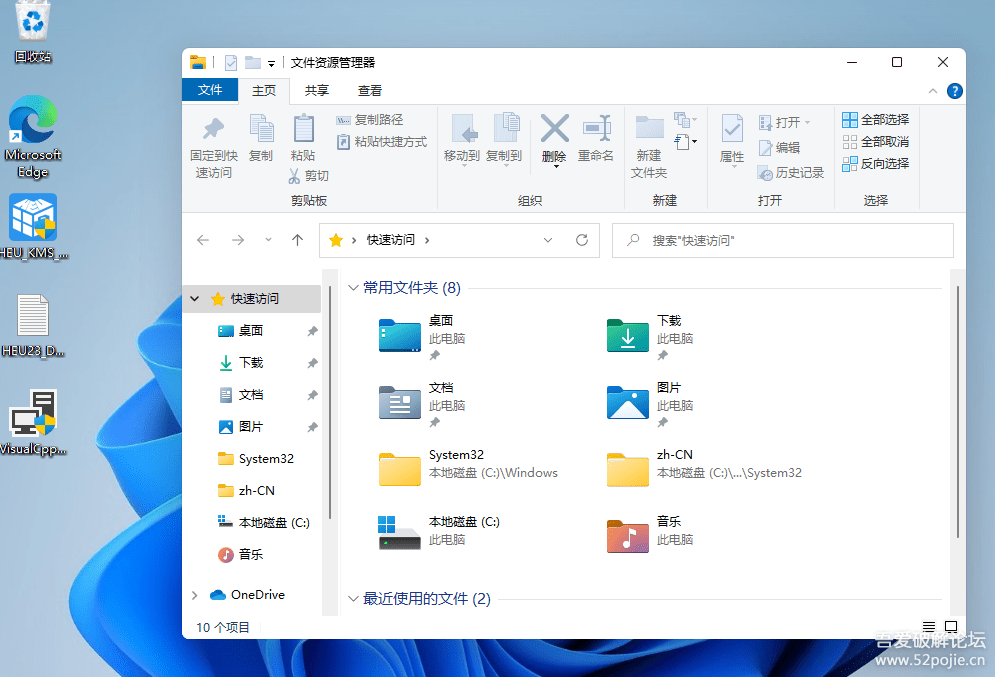Click 历史记录 in the ribbon
This screenshot has height=677, width=995.
point(791,173)
